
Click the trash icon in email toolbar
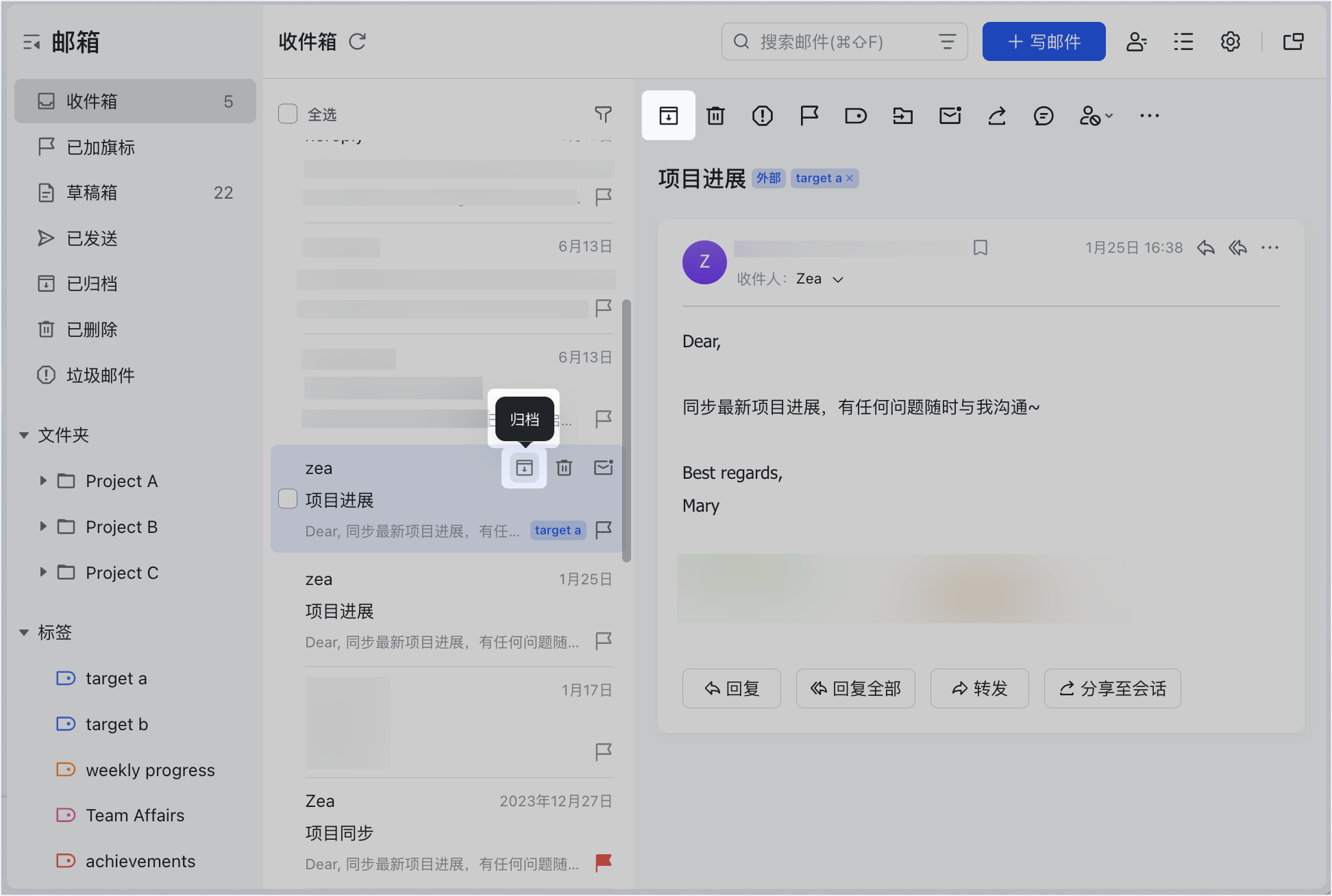coord(715,116)
